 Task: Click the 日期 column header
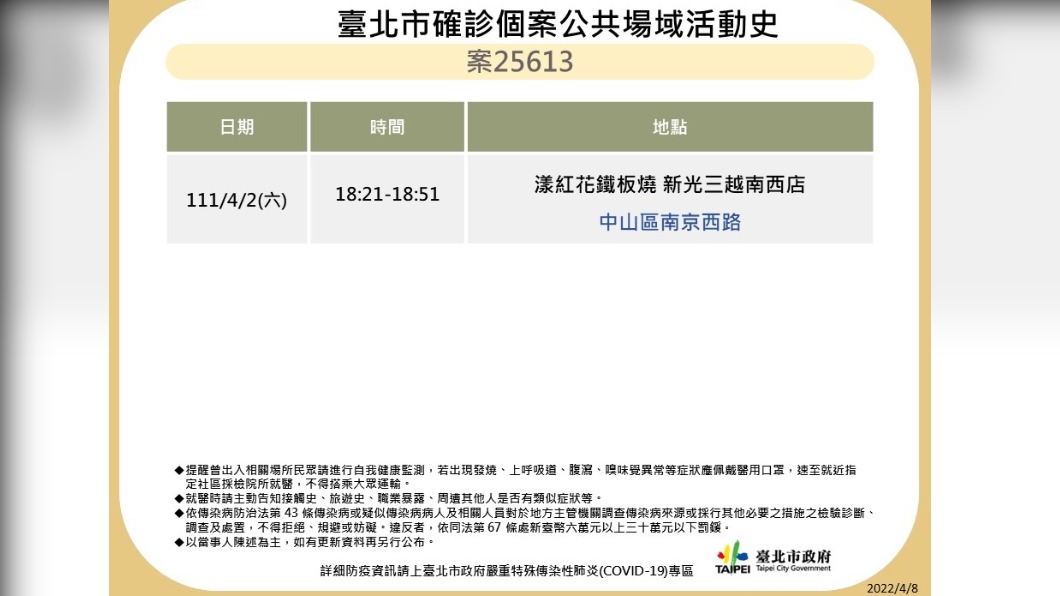pos(237,126)
